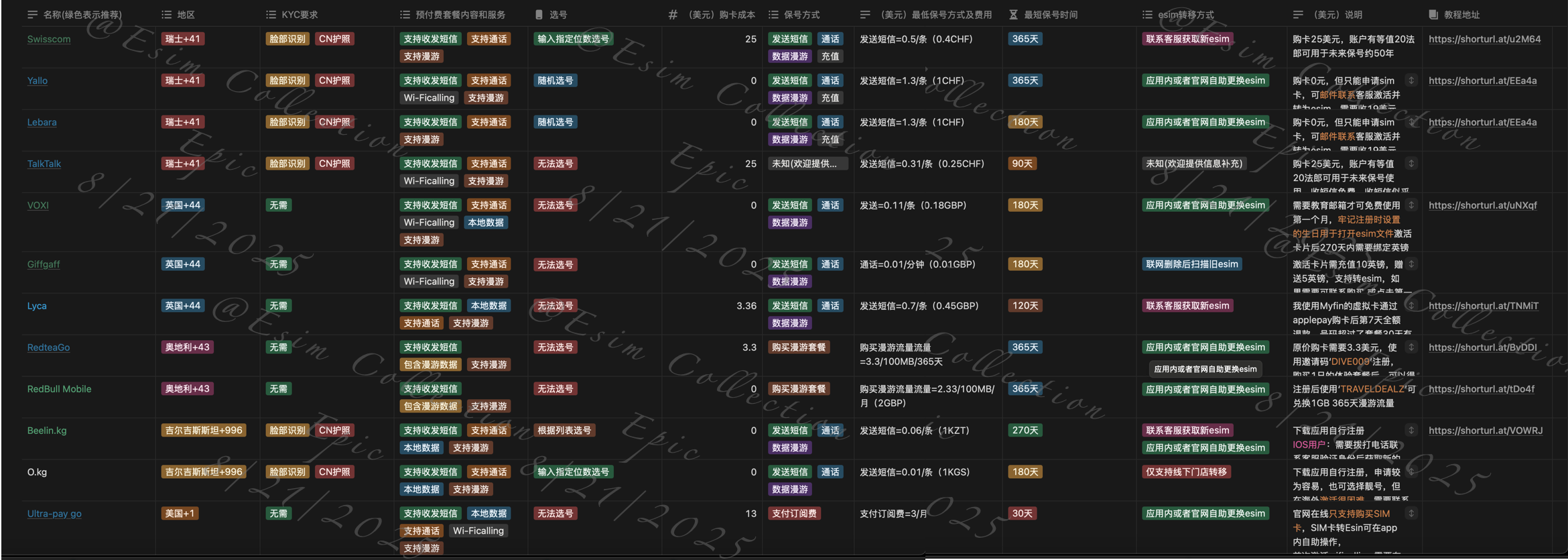Open the TalkTalk entry
Viewport: 1568px width, 560px height.
pyautogui.click(x=44, y=164)
